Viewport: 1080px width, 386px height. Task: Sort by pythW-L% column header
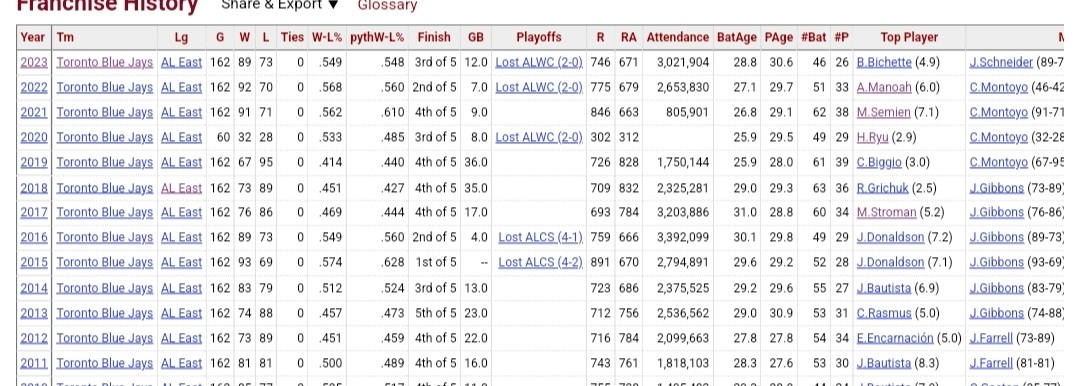377,37
